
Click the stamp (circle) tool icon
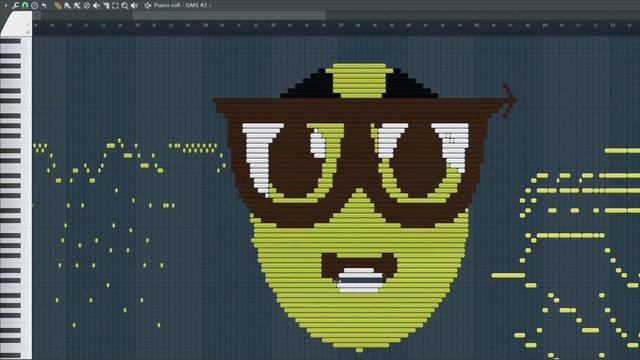coord(34,6)
